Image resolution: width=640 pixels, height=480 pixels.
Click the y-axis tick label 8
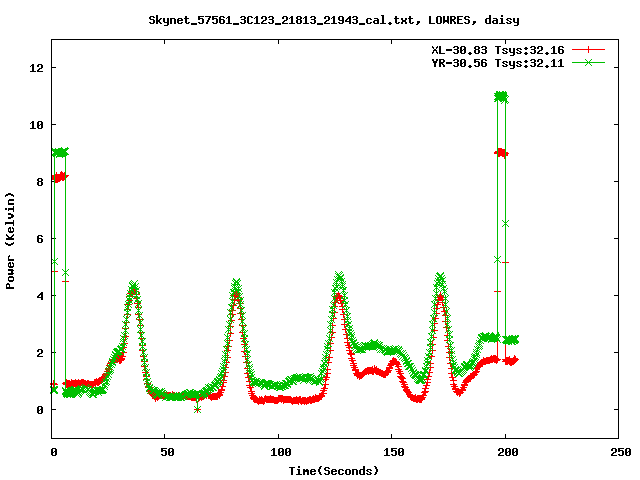click(40, 182)
